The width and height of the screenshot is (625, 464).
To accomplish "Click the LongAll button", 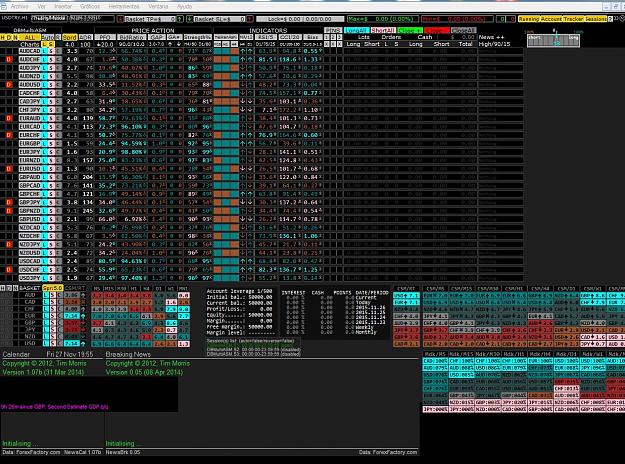I will point(356,30).
